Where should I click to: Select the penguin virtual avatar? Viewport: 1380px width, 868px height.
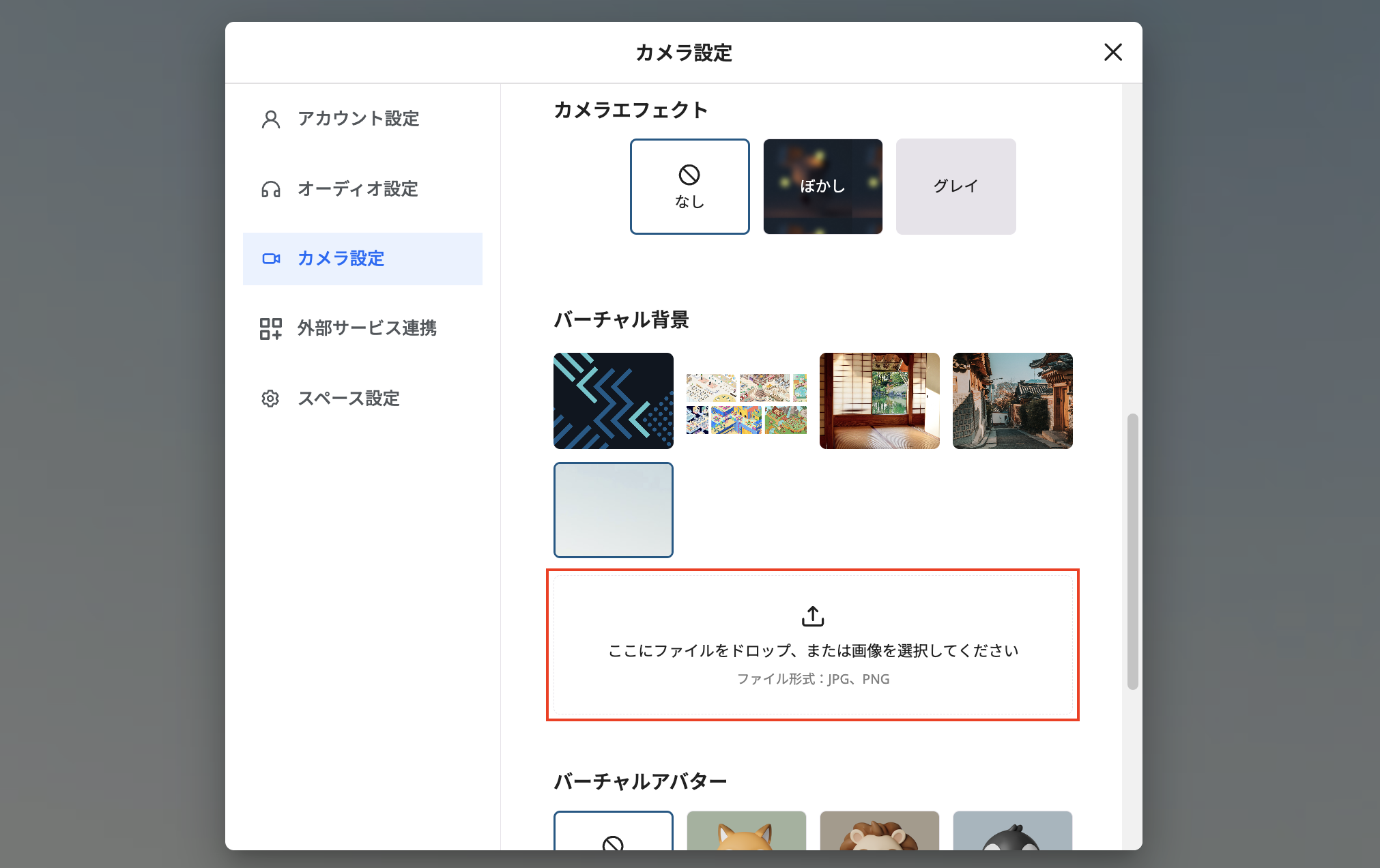[1012, 830]
